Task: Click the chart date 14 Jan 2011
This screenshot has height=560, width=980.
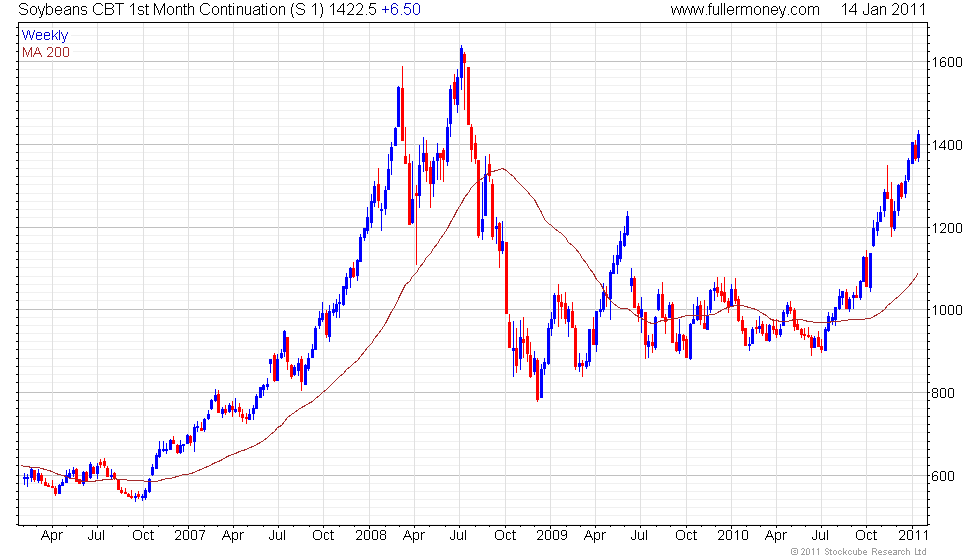Action: click(883, 10)
